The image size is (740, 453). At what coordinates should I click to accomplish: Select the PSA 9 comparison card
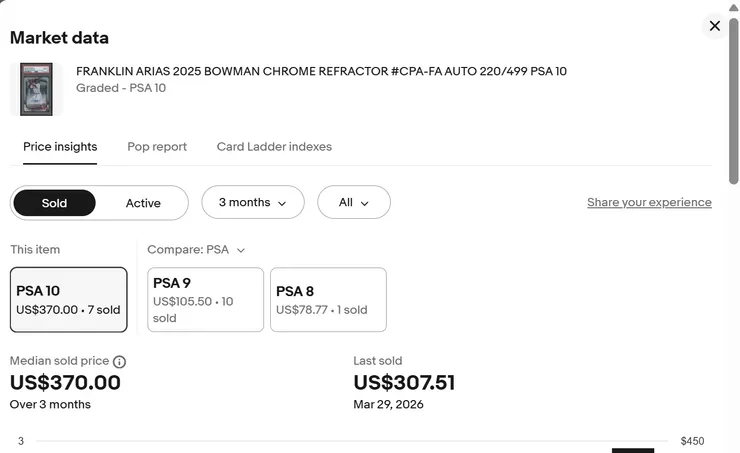click(x=205, y=299)
